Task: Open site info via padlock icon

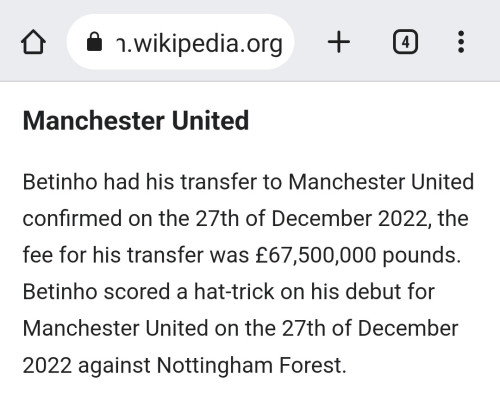Action: (x=94, y=42)
